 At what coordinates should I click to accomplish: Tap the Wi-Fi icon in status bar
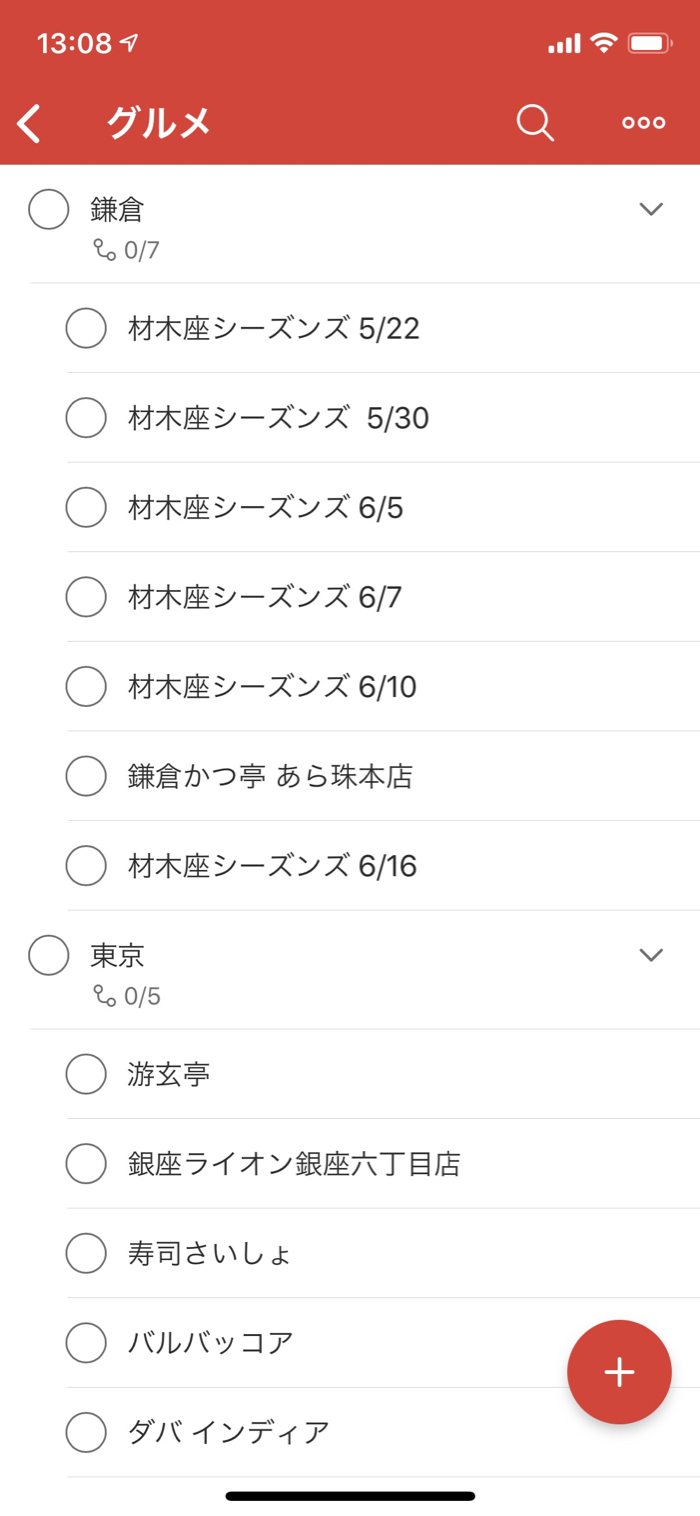[604, 43]
